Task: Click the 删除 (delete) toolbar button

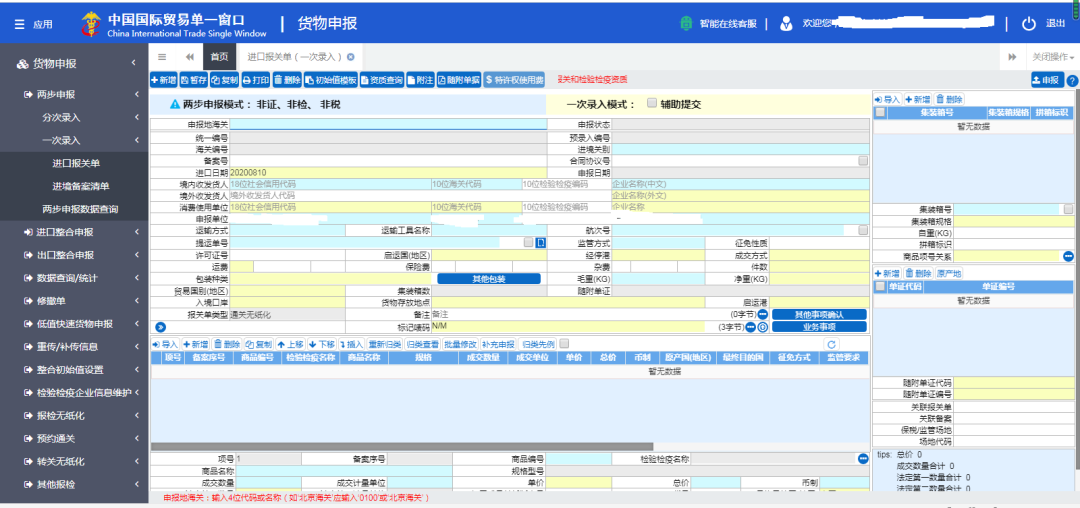Action: pyautogui.click(x=287, y=81)
